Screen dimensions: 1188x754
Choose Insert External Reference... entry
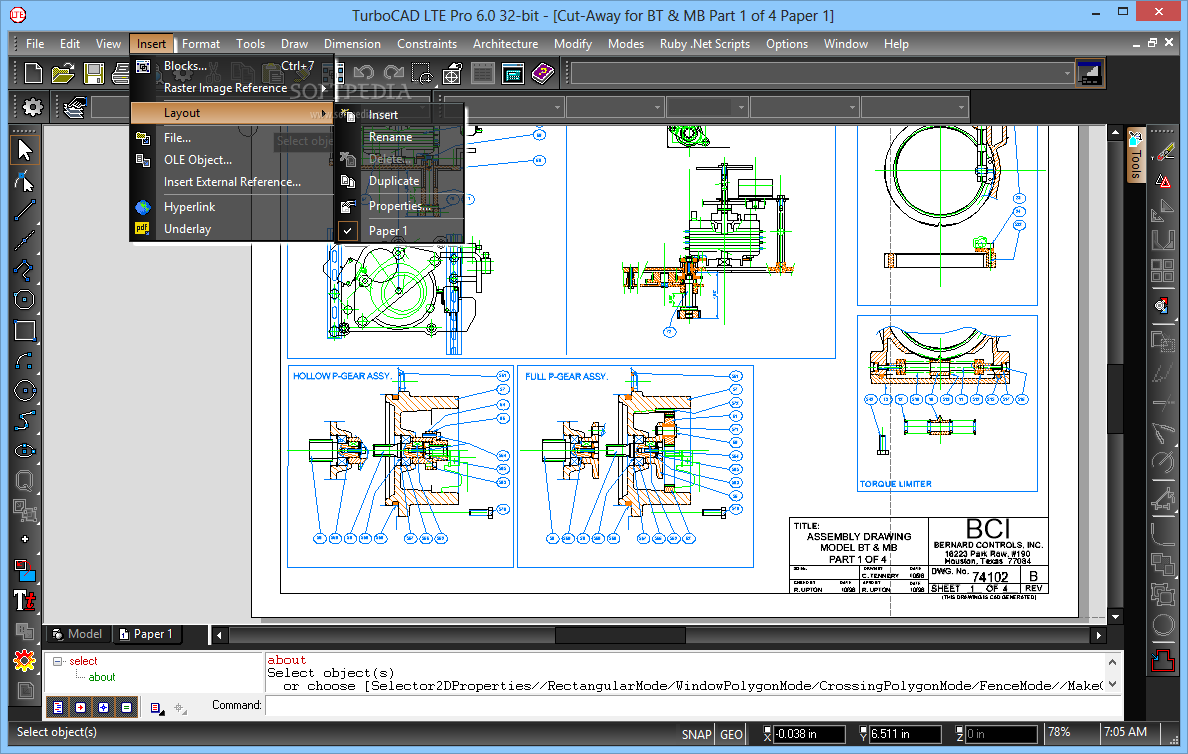pos(231,182)
